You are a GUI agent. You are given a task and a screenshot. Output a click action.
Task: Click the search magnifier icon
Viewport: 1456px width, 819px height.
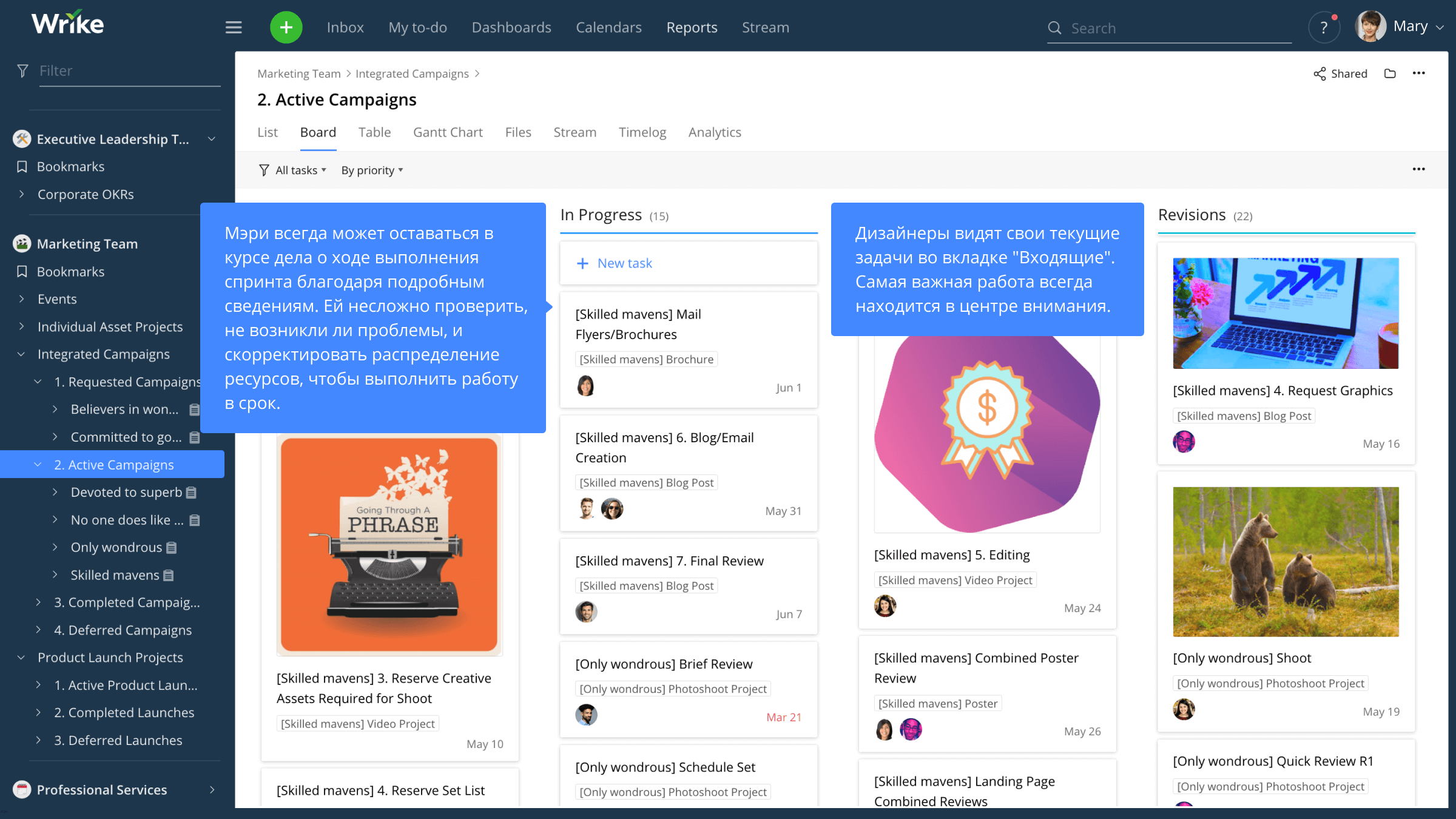1054,28
